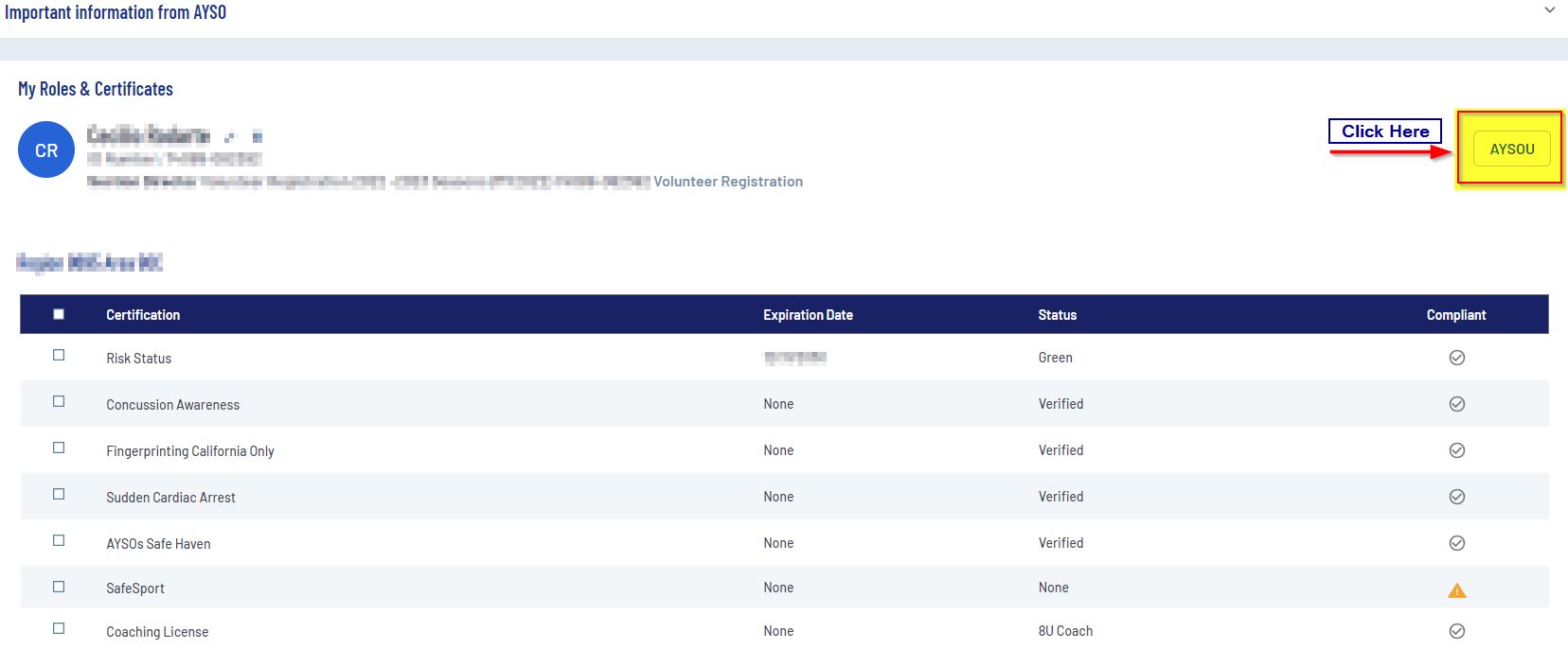The width and height of the screenshot is (1568, 650).
Task: Click the Coaching License certification name
Action: (x=157, y=632)
